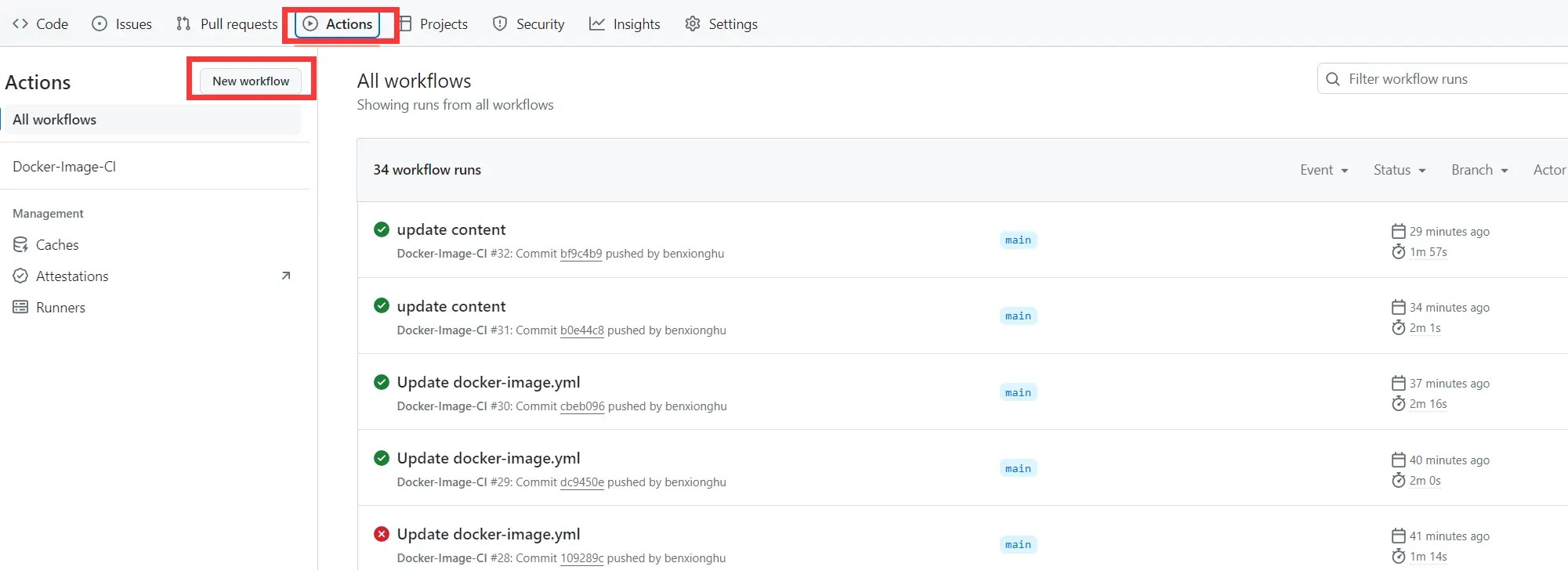Click the main branch badge on run #28
This screenshot has width=1568, height=570.
pyautogui.click(x=1018, y=544)
